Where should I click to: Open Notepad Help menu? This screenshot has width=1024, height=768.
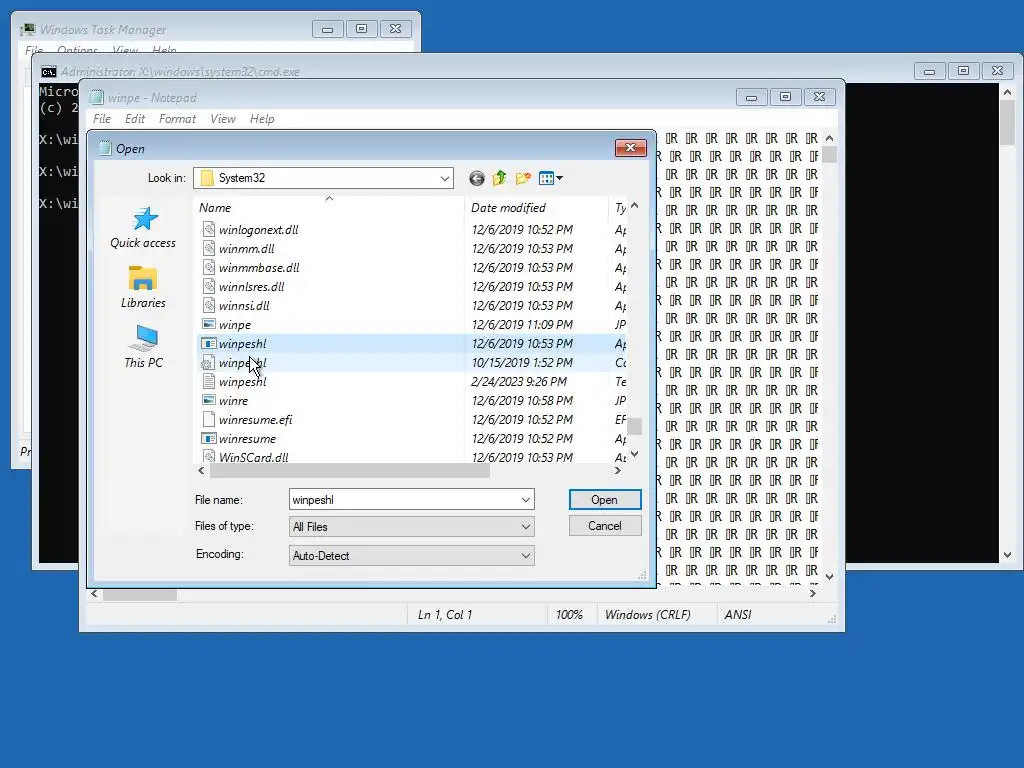(x=262, y=119)
